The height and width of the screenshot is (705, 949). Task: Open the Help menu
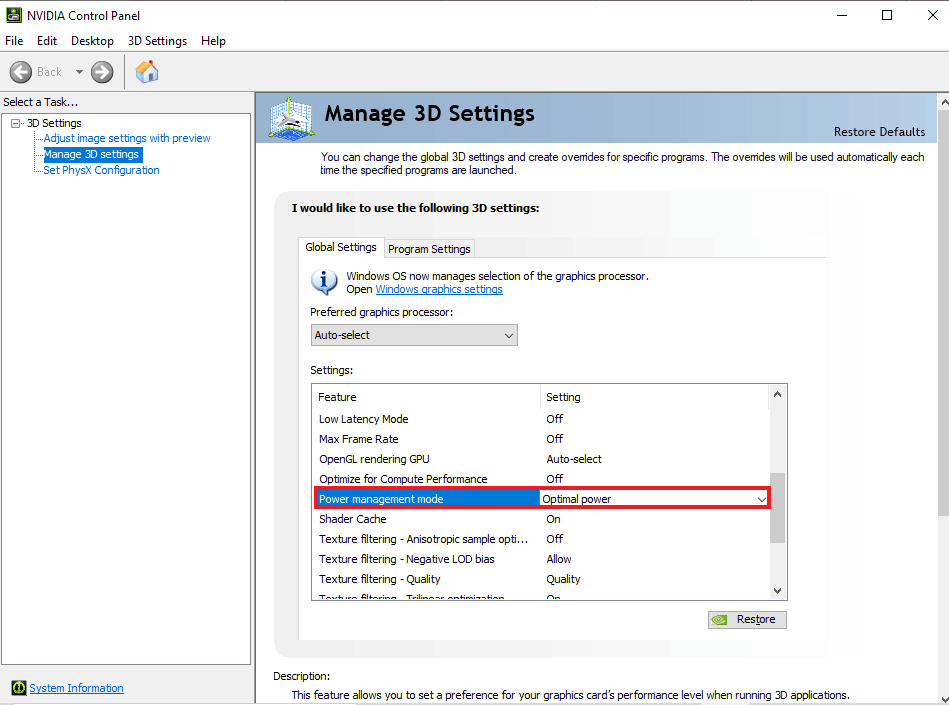pyautogui.click(x=213, y=41)
